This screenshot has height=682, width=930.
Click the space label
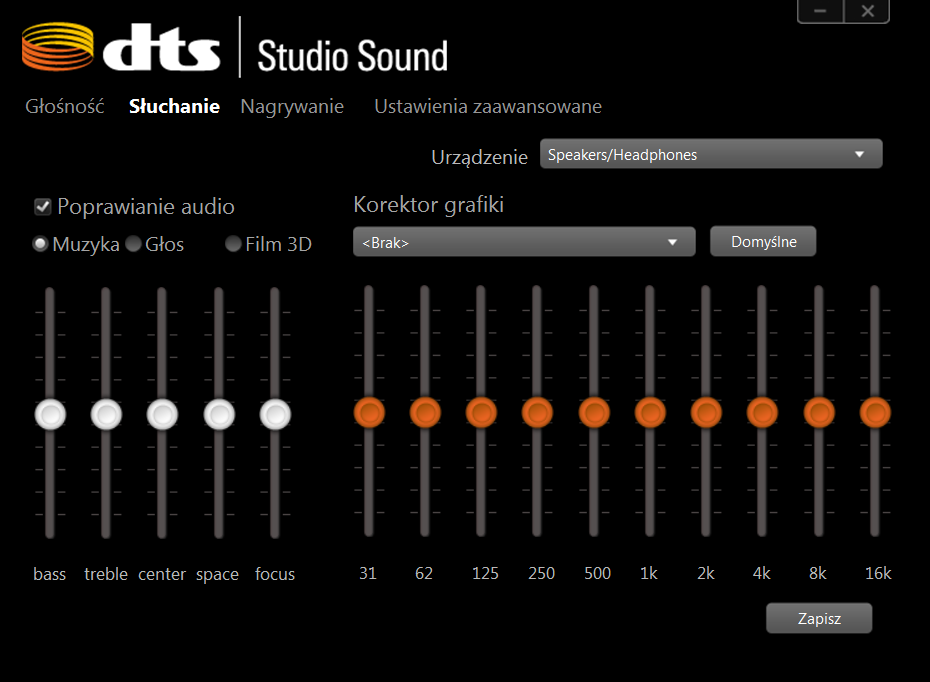(x=218, y=575)
